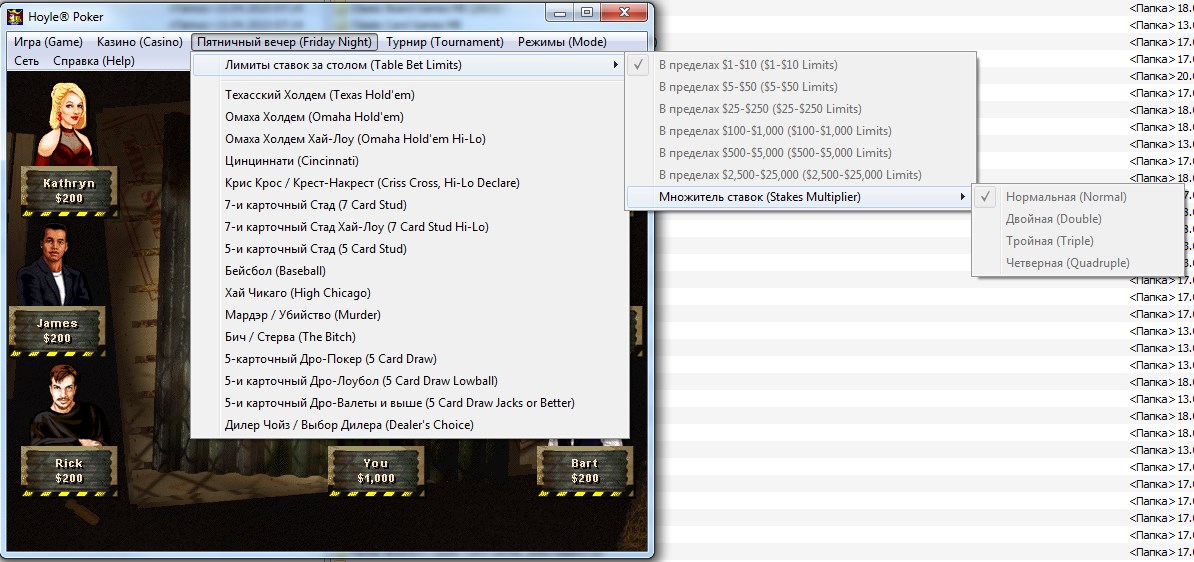
Task: Choose Хай Чикаго (High Chicago)
Action: 409,293
